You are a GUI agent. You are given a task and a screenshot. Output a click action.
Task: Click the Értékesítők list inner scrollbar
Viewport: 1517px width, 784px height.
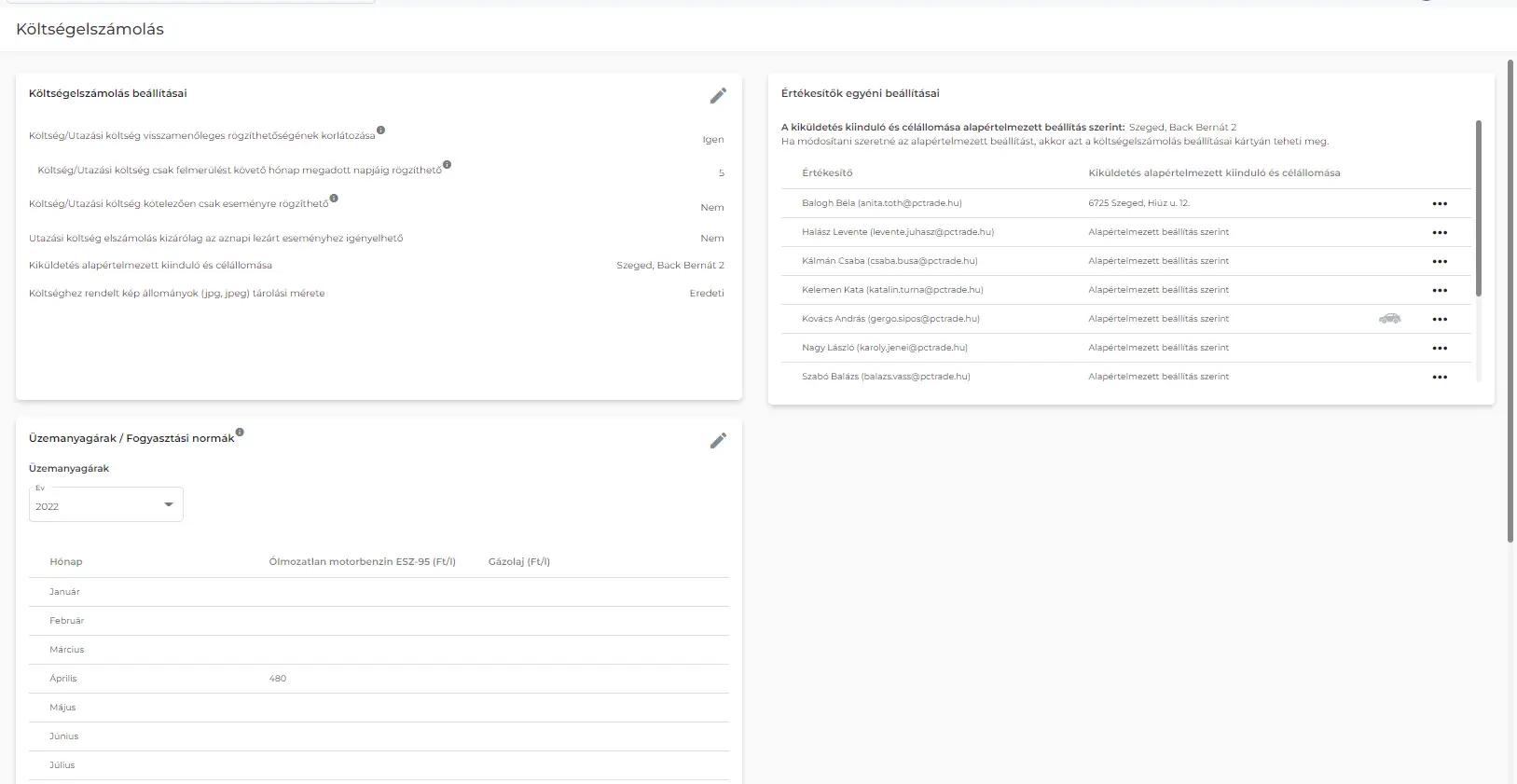pos(1479,209)
